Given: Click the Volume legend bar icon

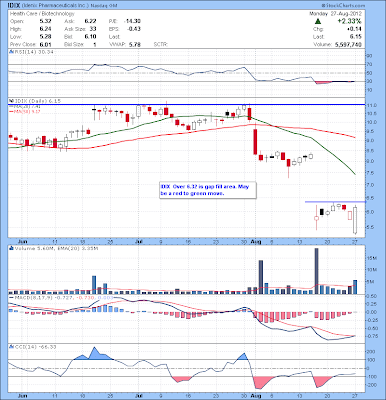Looking at the screenshot, I should [x=10, y=248].
